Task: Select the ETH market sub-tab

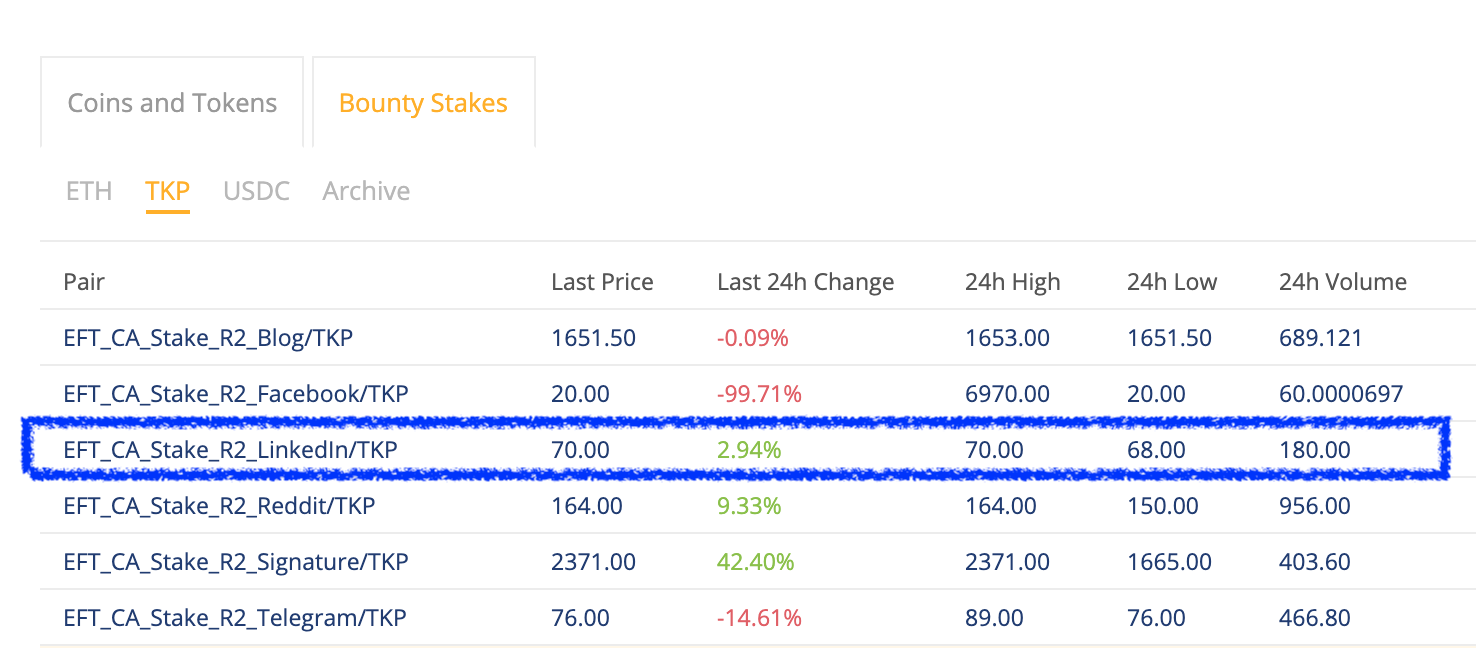Action: click(x=89, y=191)
